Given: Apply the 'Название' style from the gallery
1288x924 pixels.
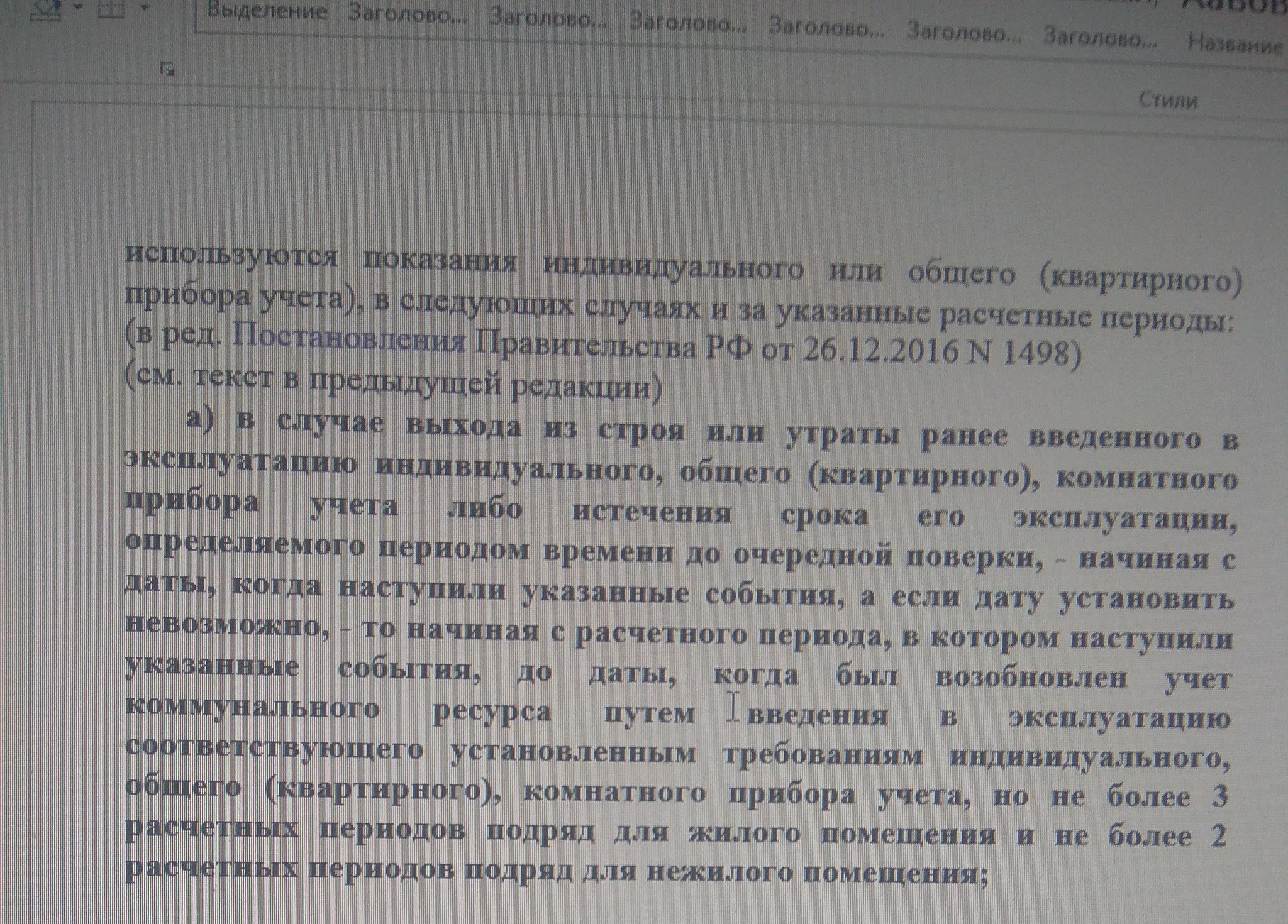Looking at the screenshot, I should [x=1235, y=43].
